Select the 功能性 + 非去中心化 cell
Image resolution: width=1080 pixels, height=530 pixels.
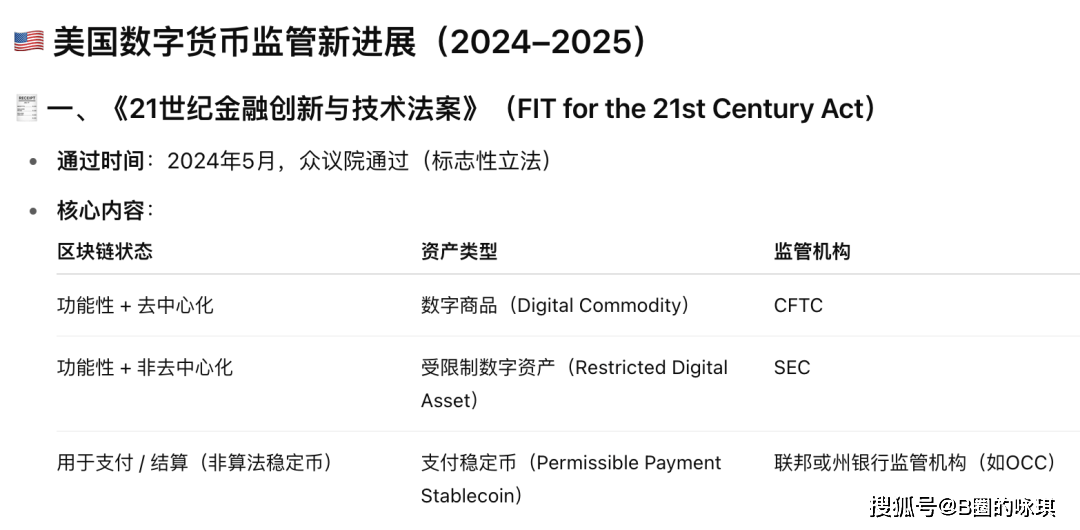point(145,367)
